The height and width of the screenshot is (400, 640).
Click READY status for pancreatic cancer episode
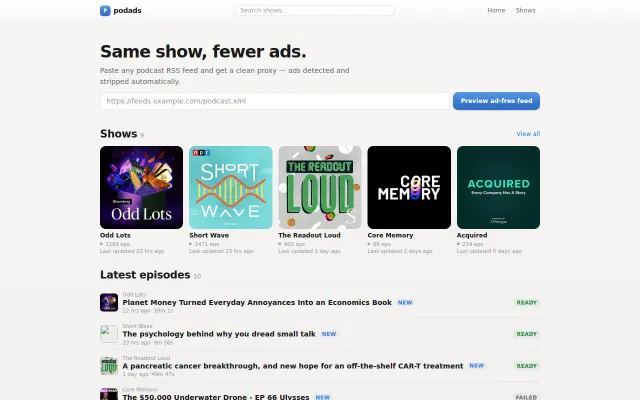point(527,366)
